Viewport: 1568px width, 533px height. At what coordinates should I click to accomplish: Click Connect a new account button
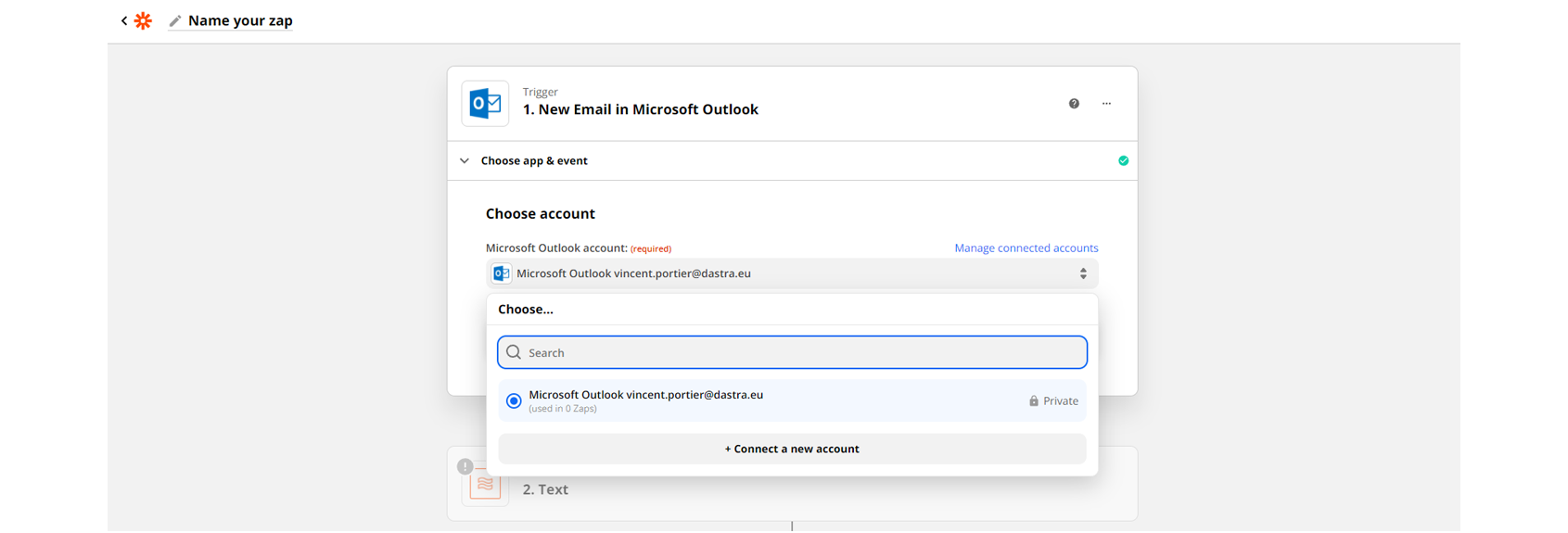coord(792,449)
